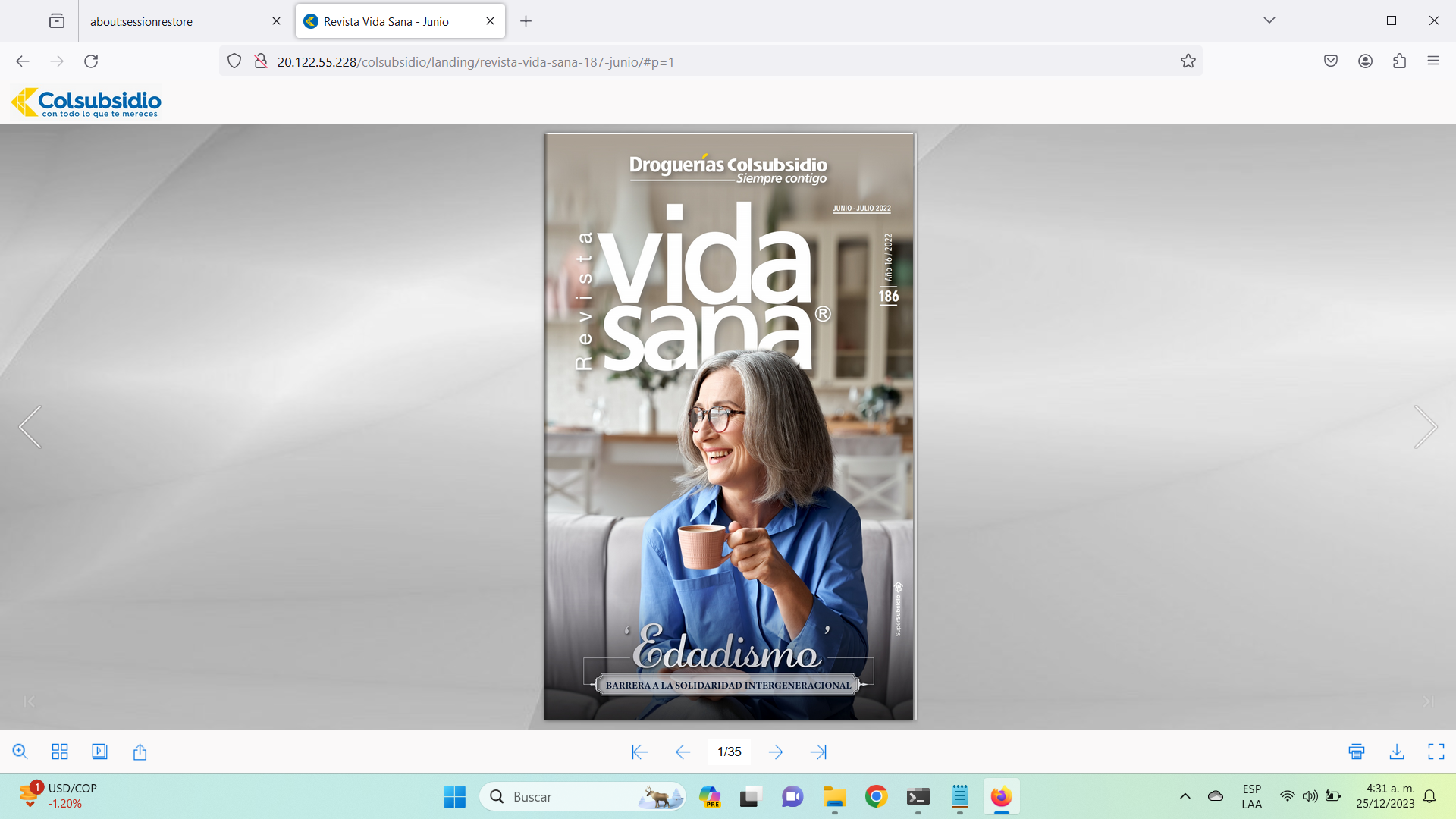The height and width of the screenshot is (819, 1456).
Task: Open the chat app in taskbar
Action: [792, 797]
